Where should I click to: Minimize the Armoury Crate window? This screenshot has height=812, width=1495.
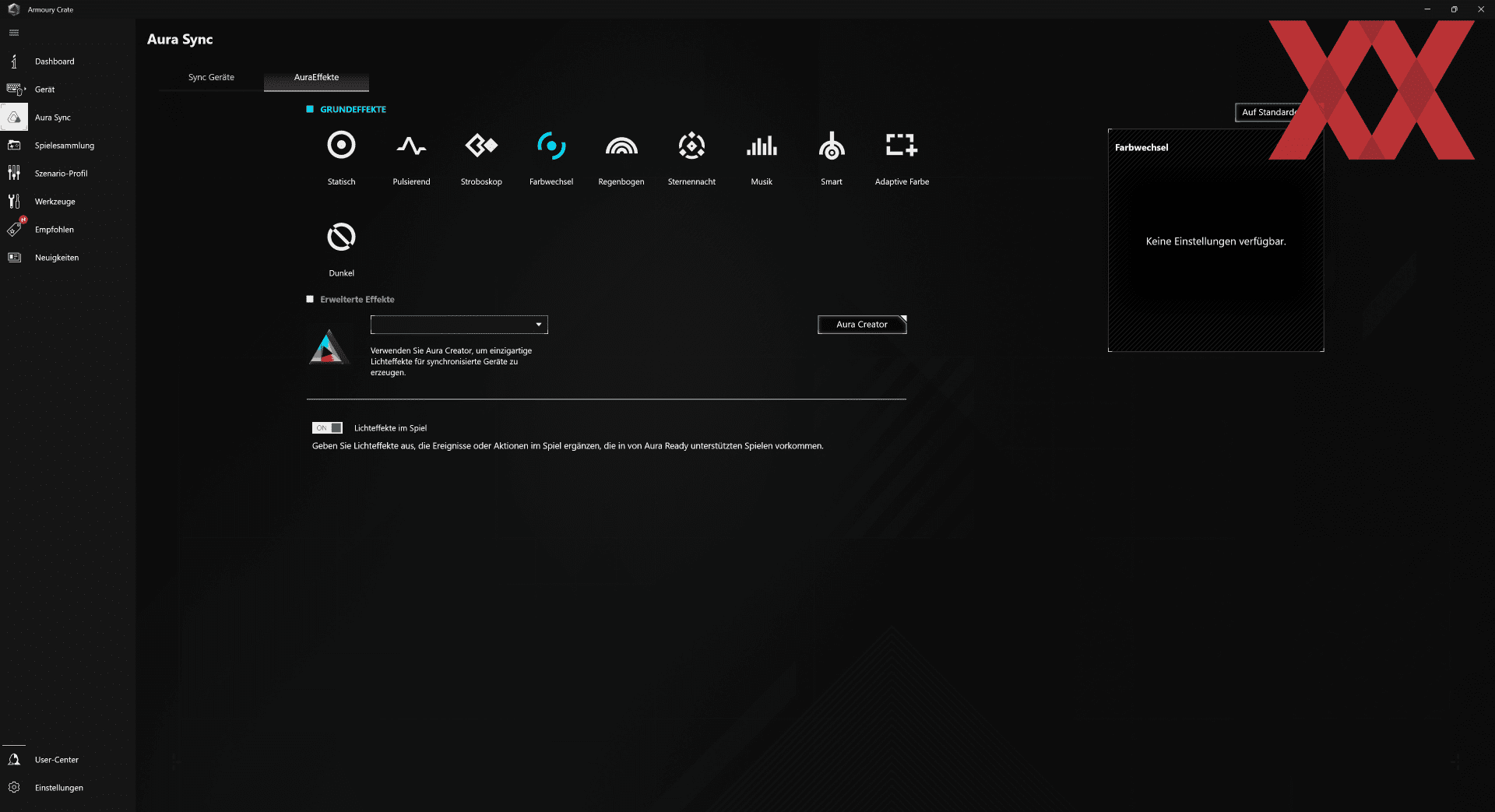[1427, 9]
